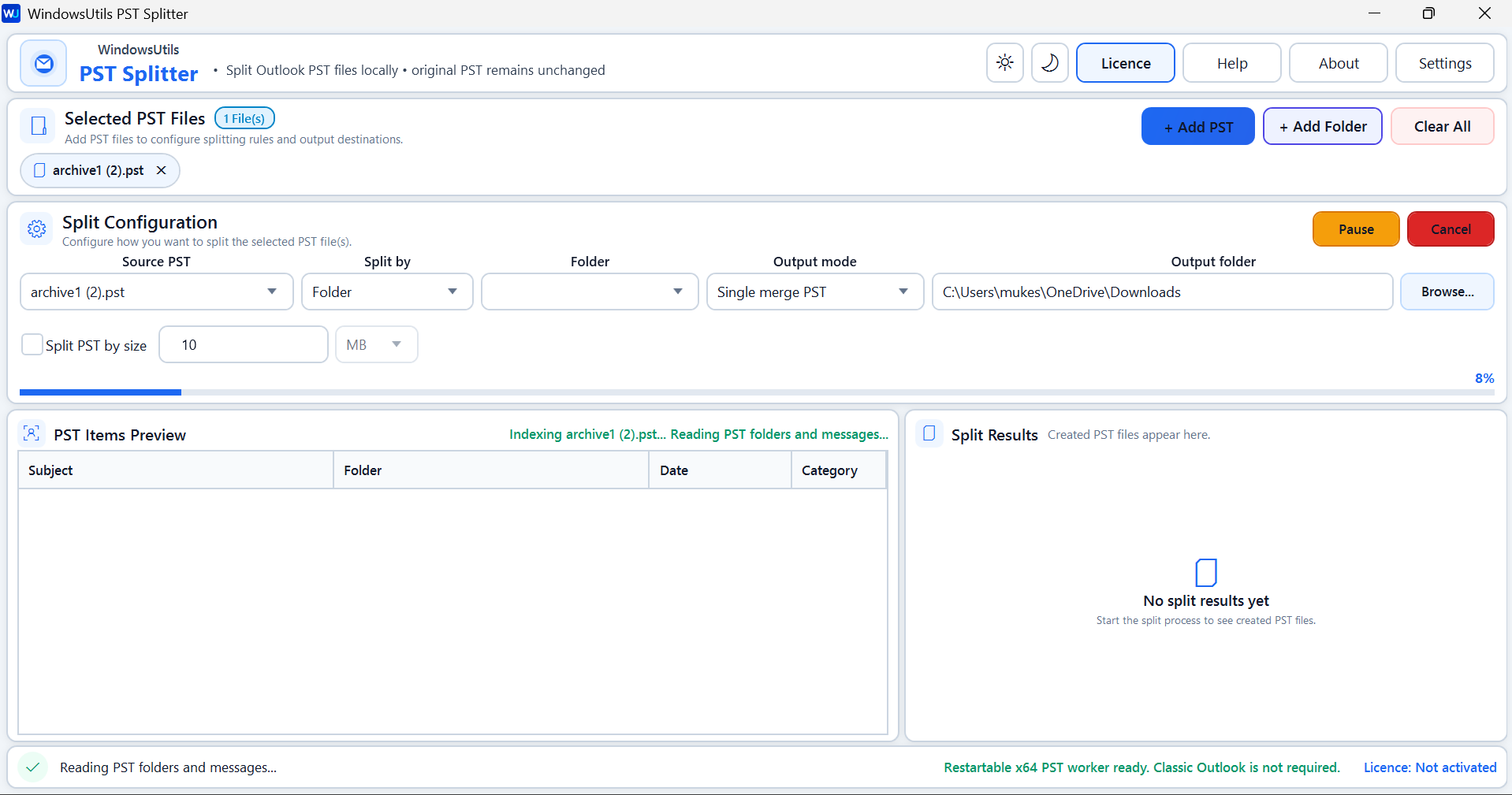Click the Date column header
The width and height of the screenshot is (1512, 795).
pos(720,470)
